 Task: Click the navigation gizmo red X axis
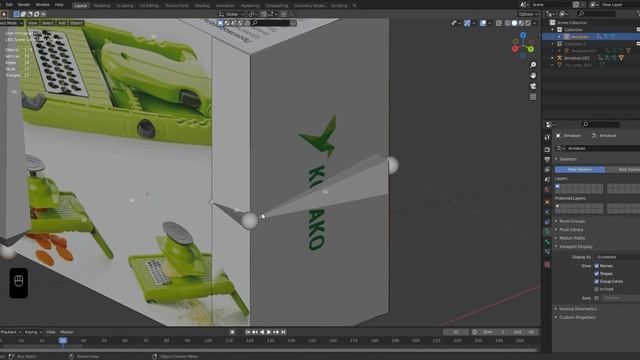[x=515, y=49]
